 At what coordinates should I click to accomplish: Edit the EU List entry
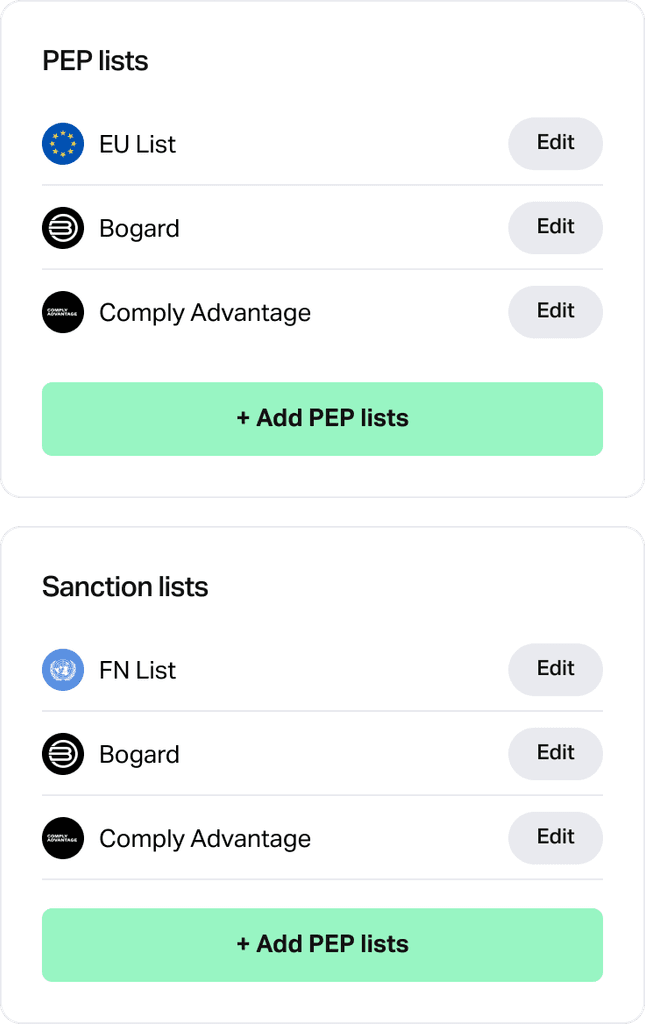point(556,144)
